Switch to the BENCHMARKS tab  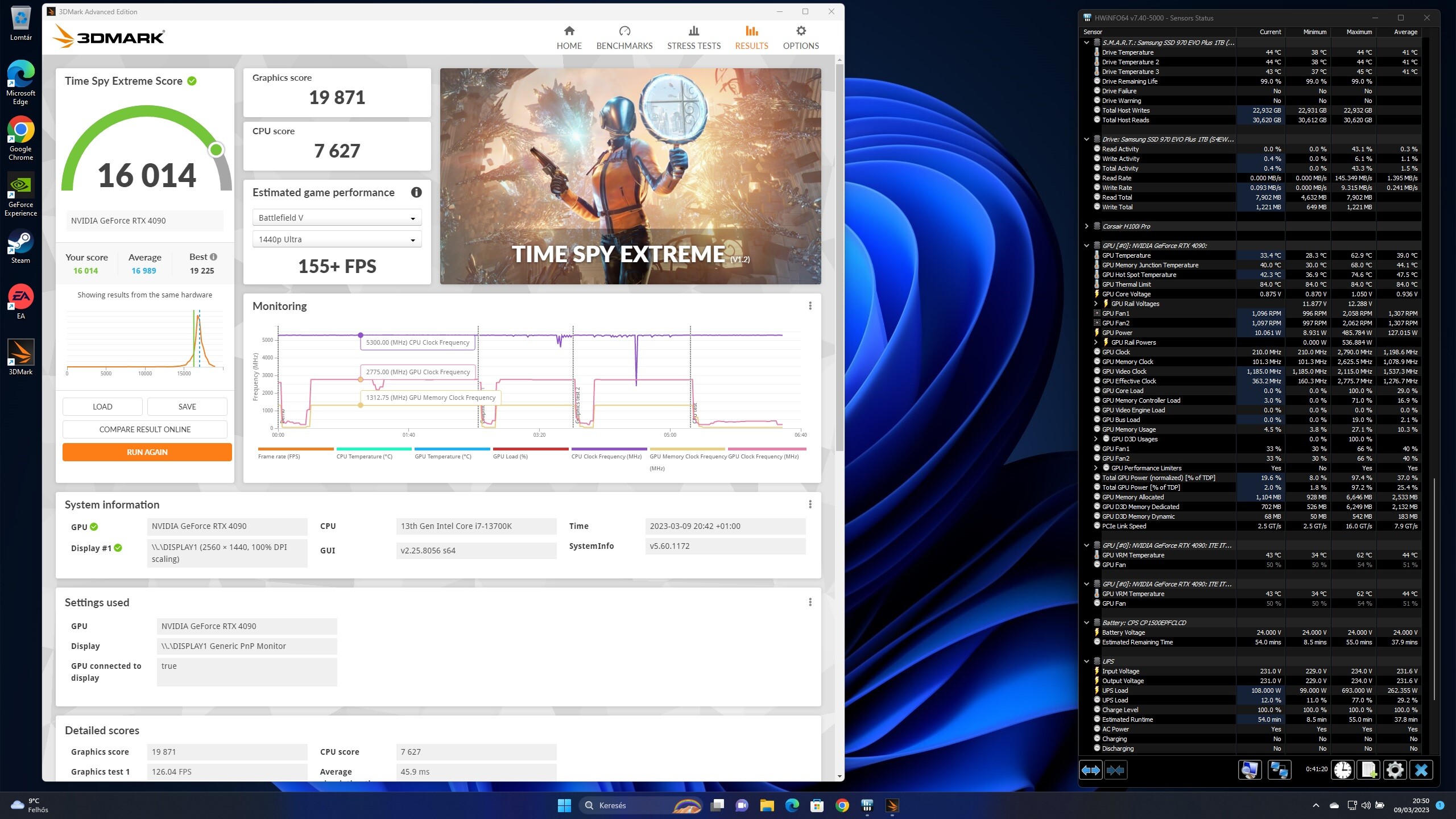point(624,38)
